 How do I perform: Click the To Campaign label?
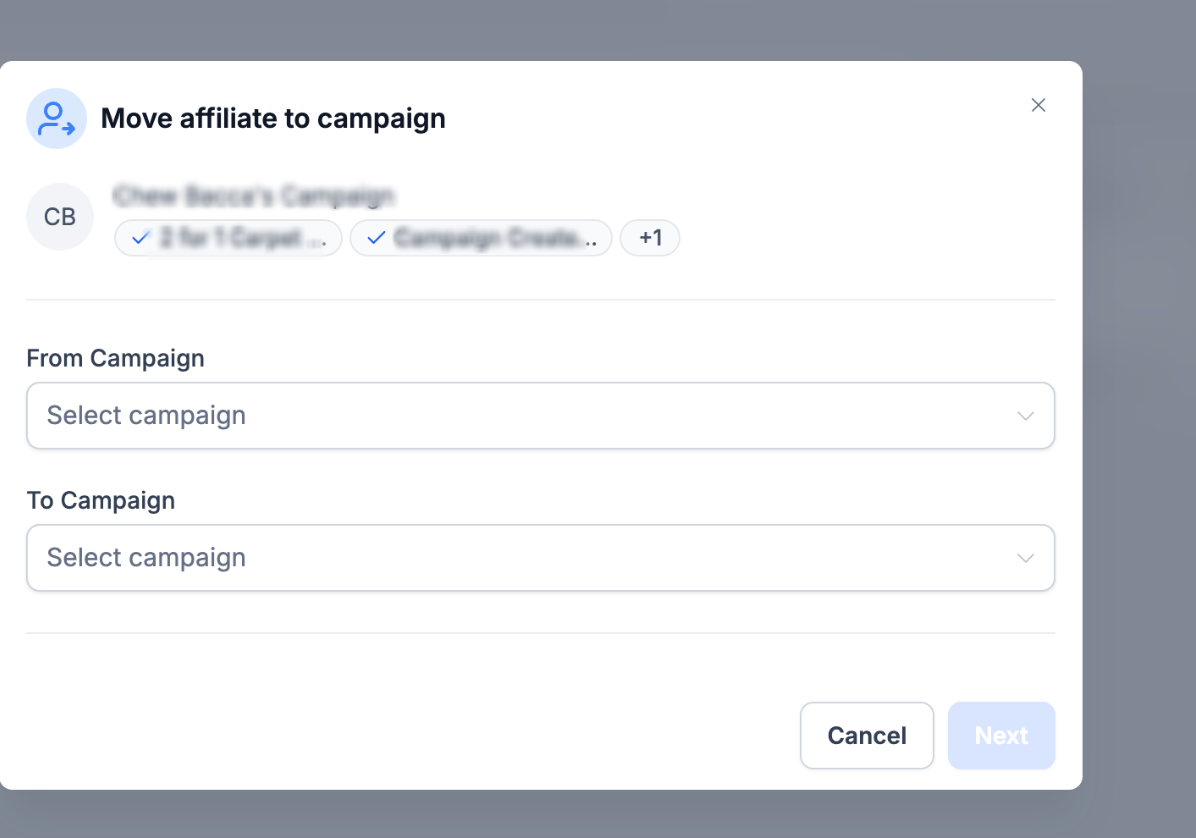[101, 500]
